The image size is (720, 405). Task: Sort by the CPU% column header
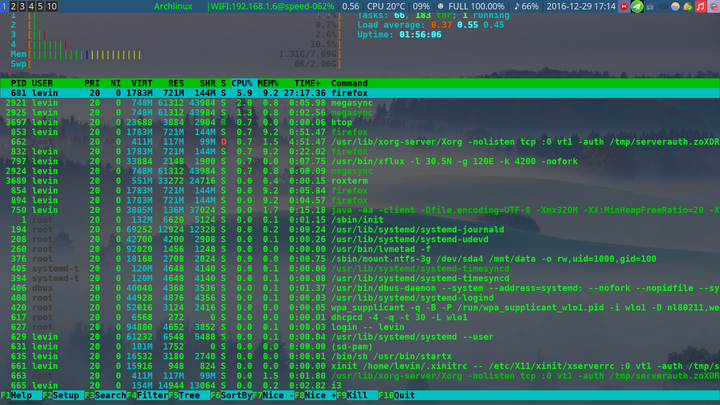pos(242,83)
